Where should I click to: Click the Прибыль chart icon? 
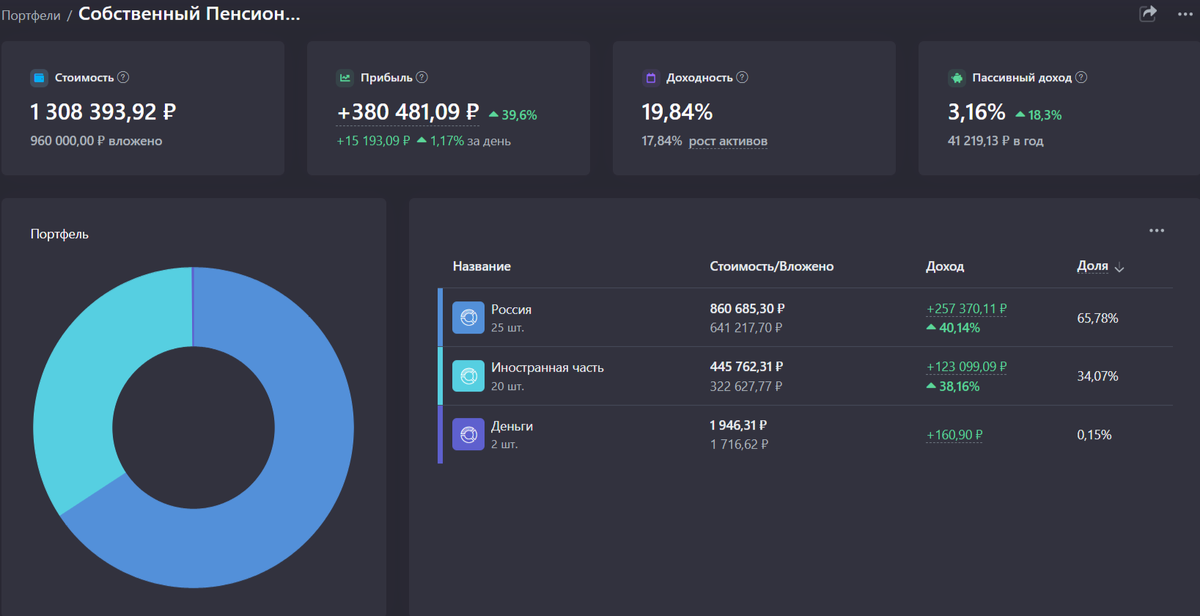[345, 77]
